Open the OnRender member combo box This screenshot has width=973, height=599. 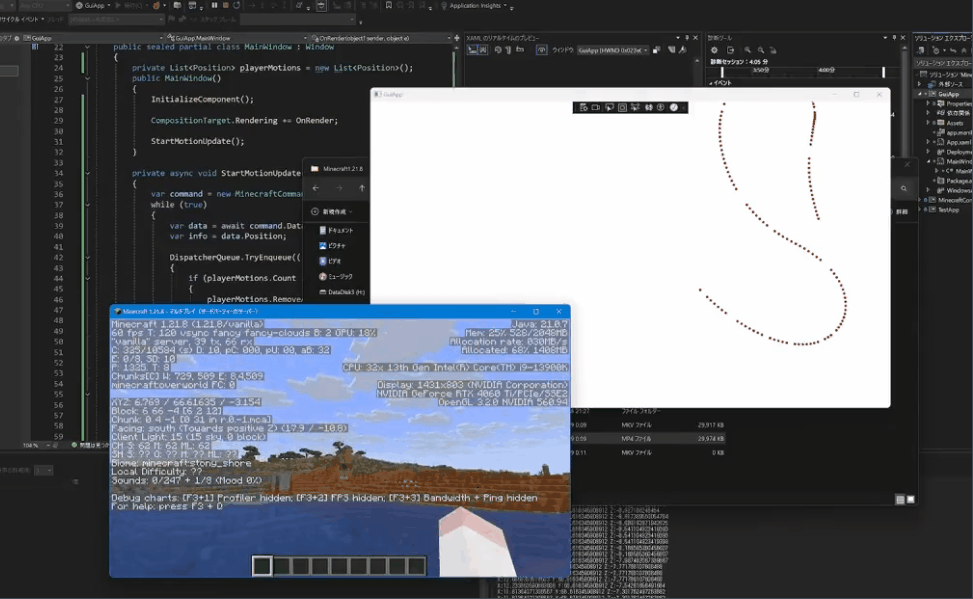381,38
